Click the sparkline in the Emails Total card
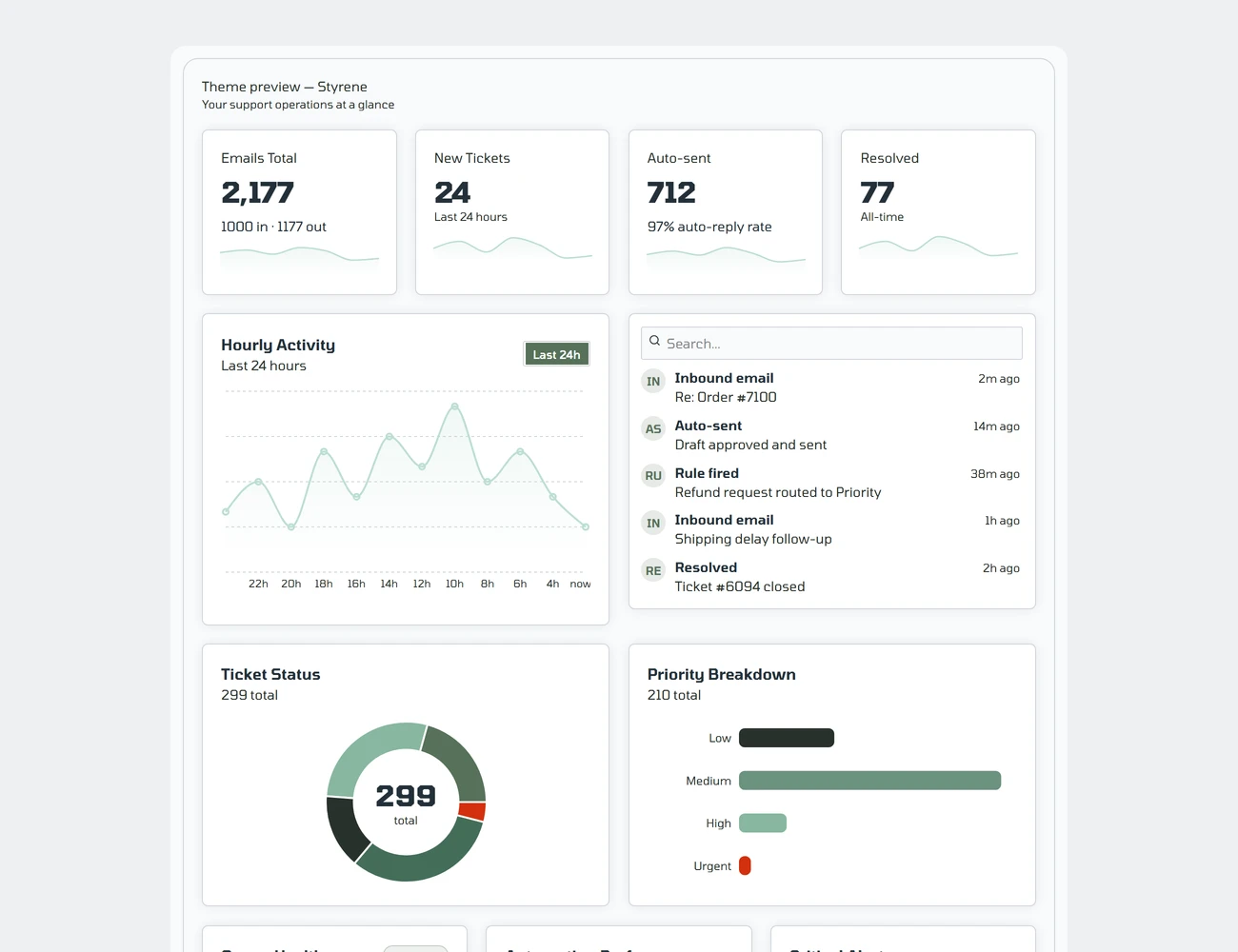This screenshot has height=952, width=1238. coord(299,258)
